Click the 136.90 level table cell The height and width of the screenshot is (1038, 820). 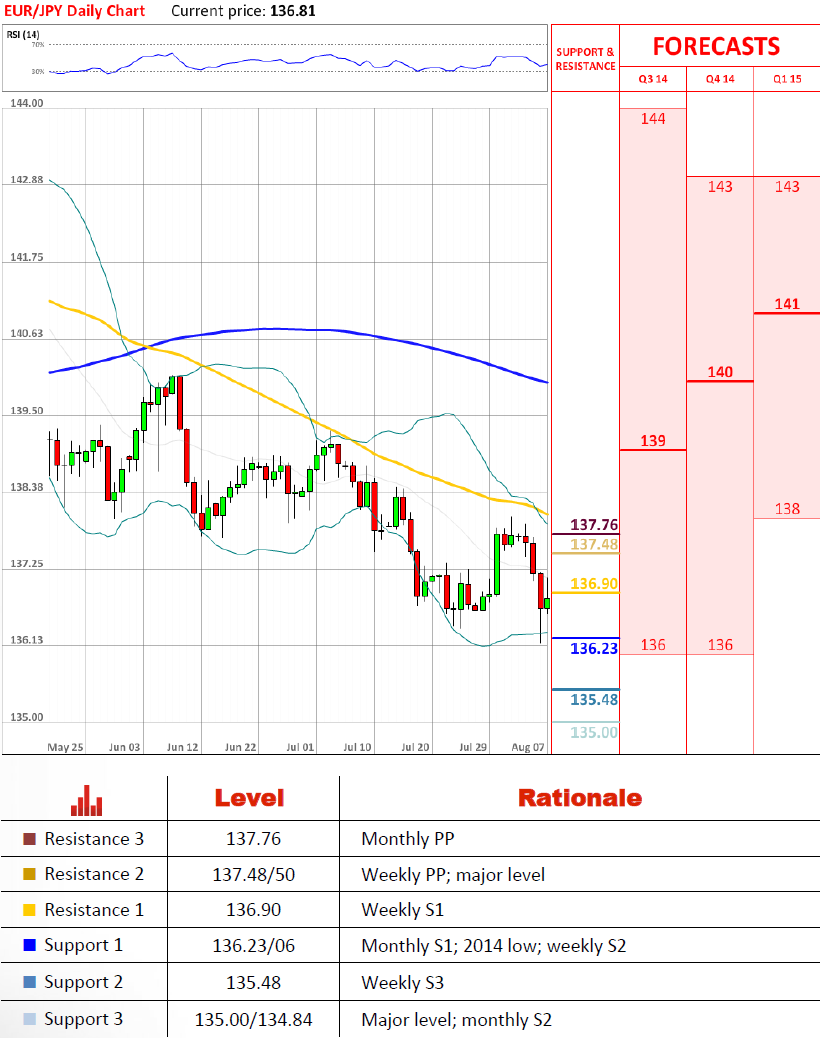253,910
